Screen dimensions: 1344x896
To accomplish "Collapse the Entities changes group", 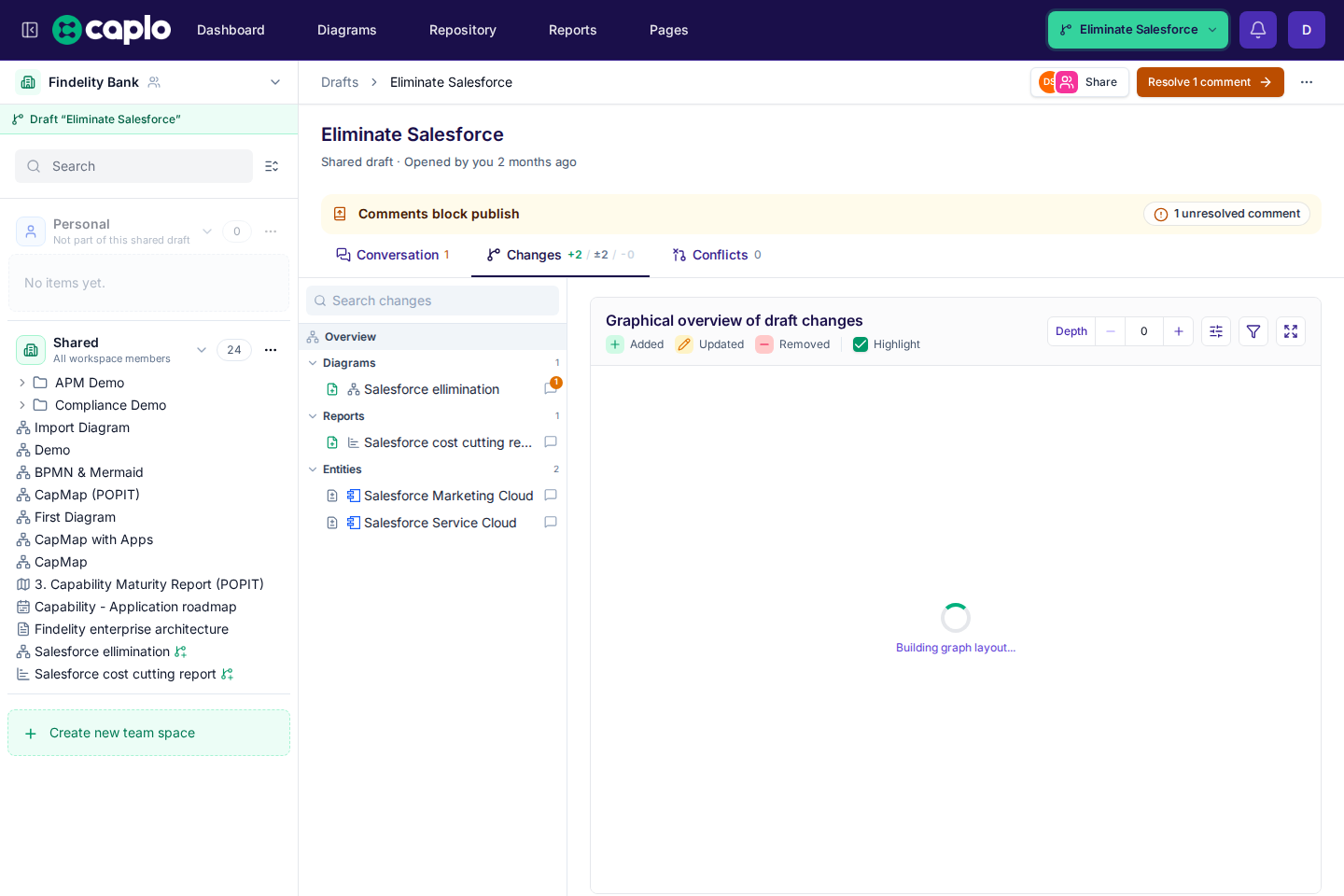I will [313, 469].
